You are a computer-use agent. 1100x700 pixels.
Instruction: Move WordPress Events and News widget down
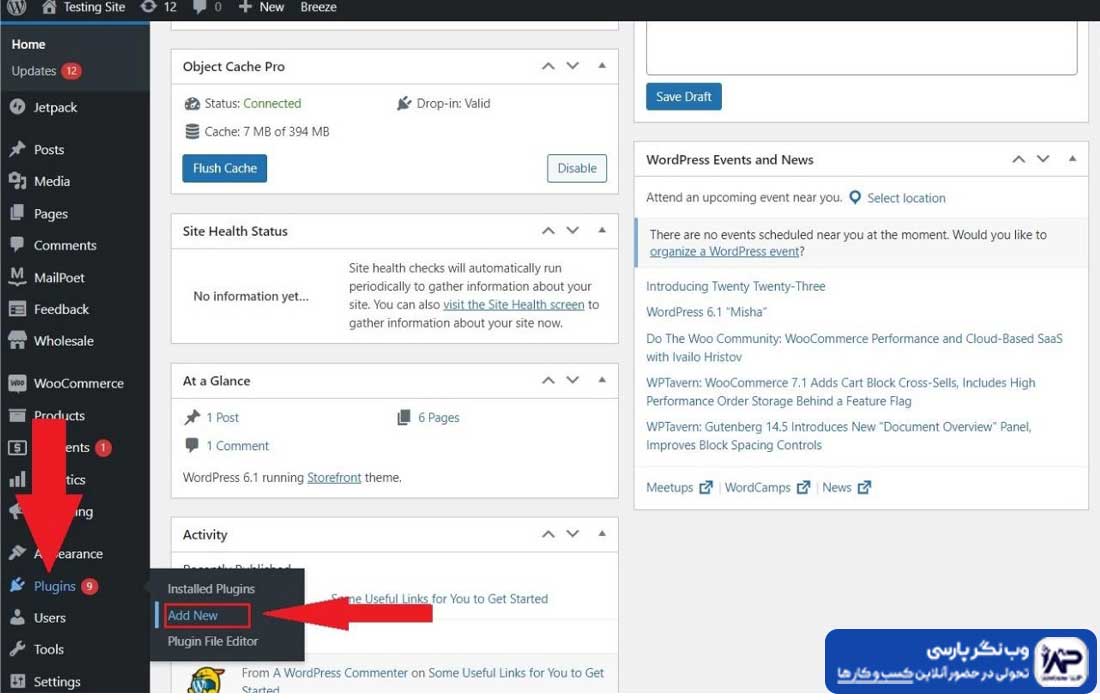(1043, 159)
